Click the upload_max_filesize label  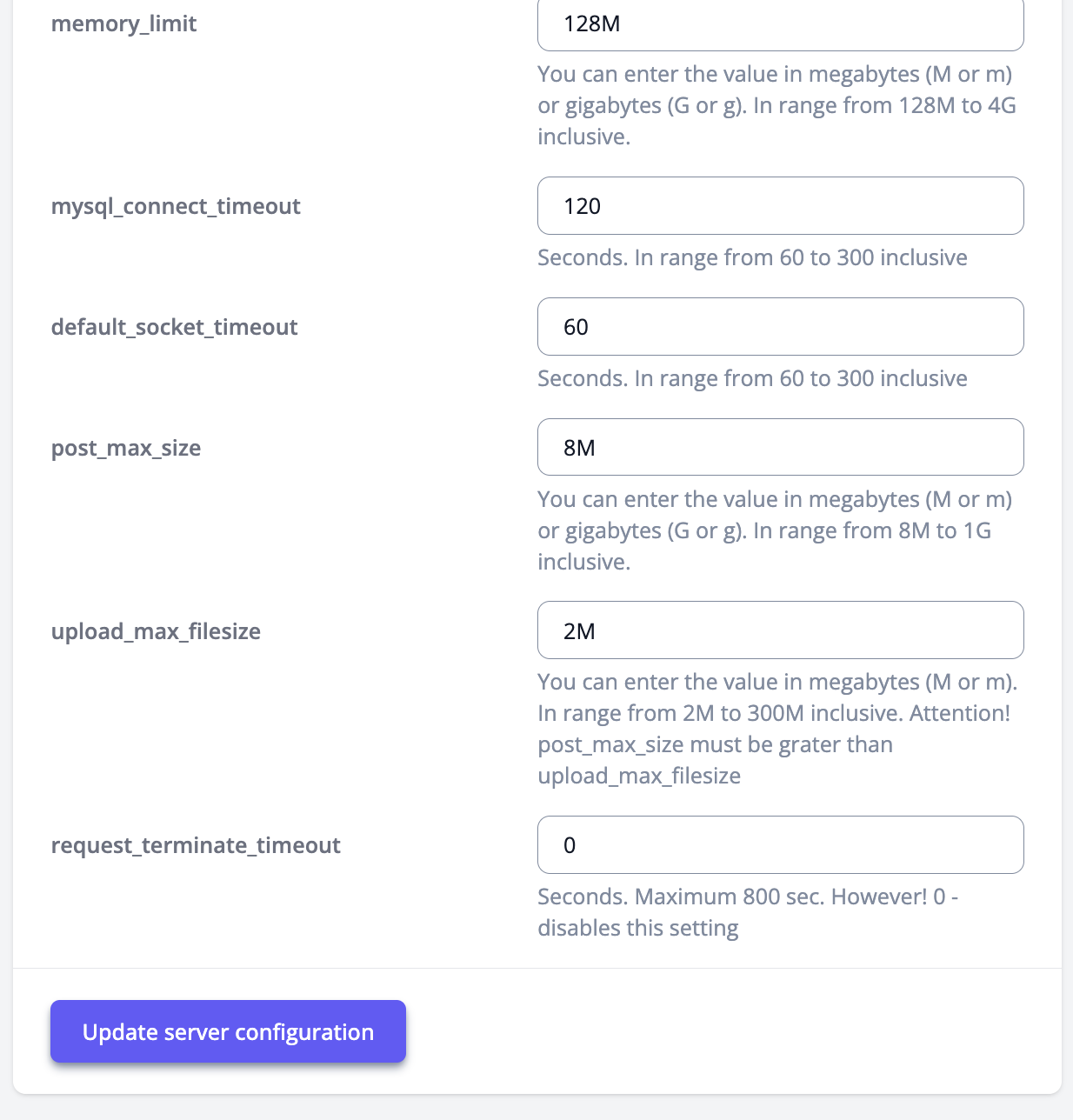point(156,632)
